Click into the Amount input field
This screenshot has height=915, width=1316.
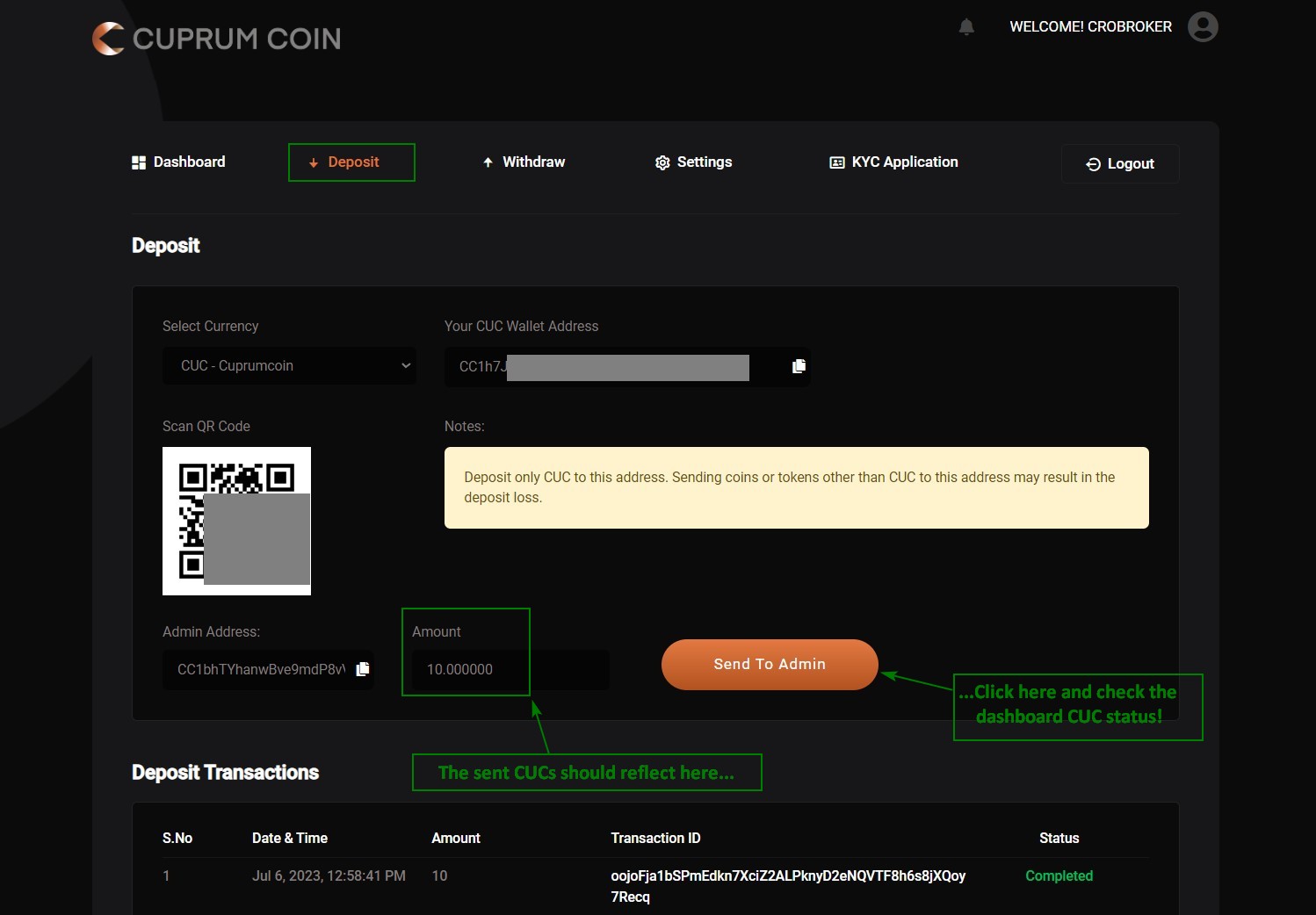(510, 670)
